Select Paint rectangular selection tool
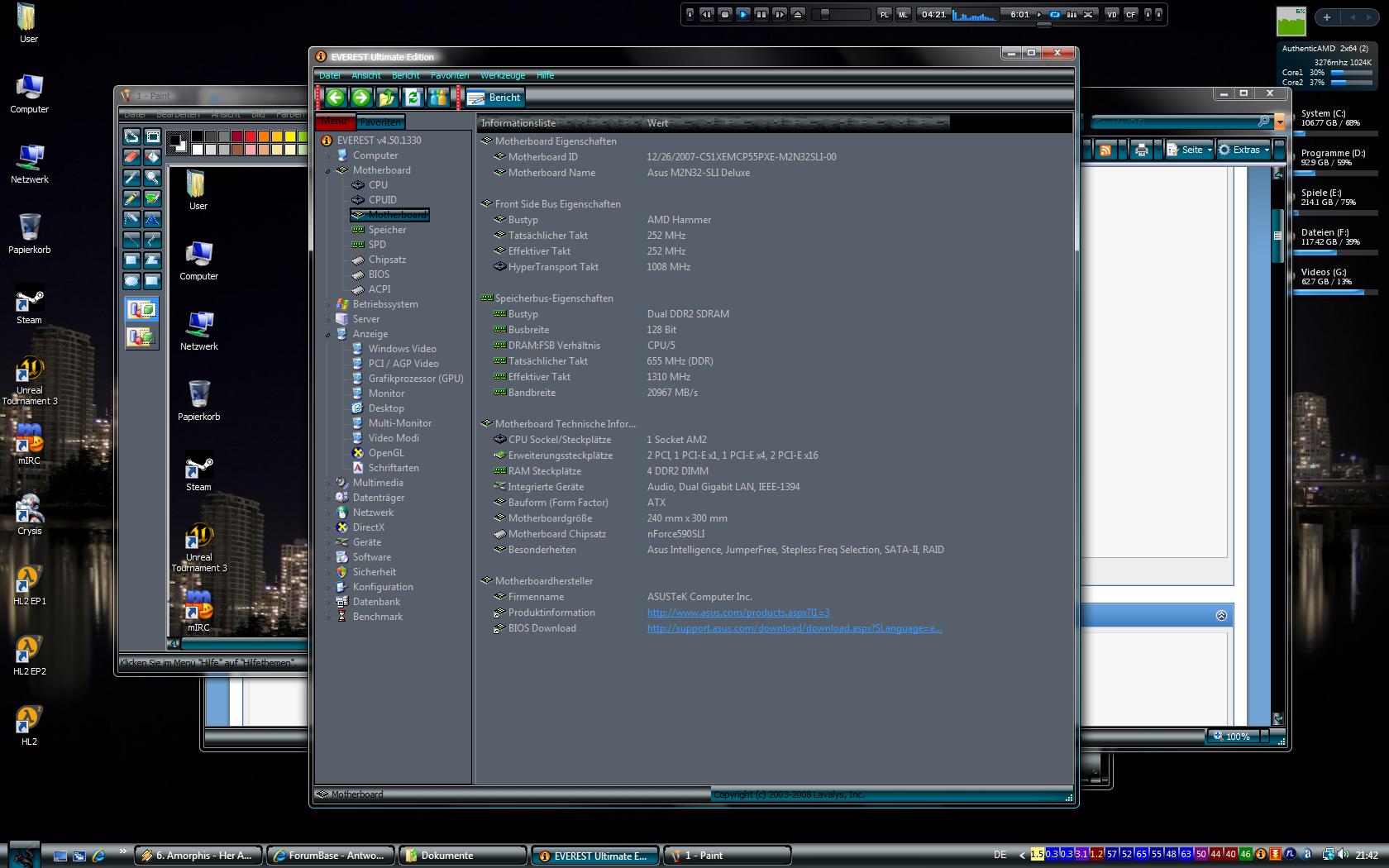This screenshot has width=1389, height=868. tap(152, 136)
